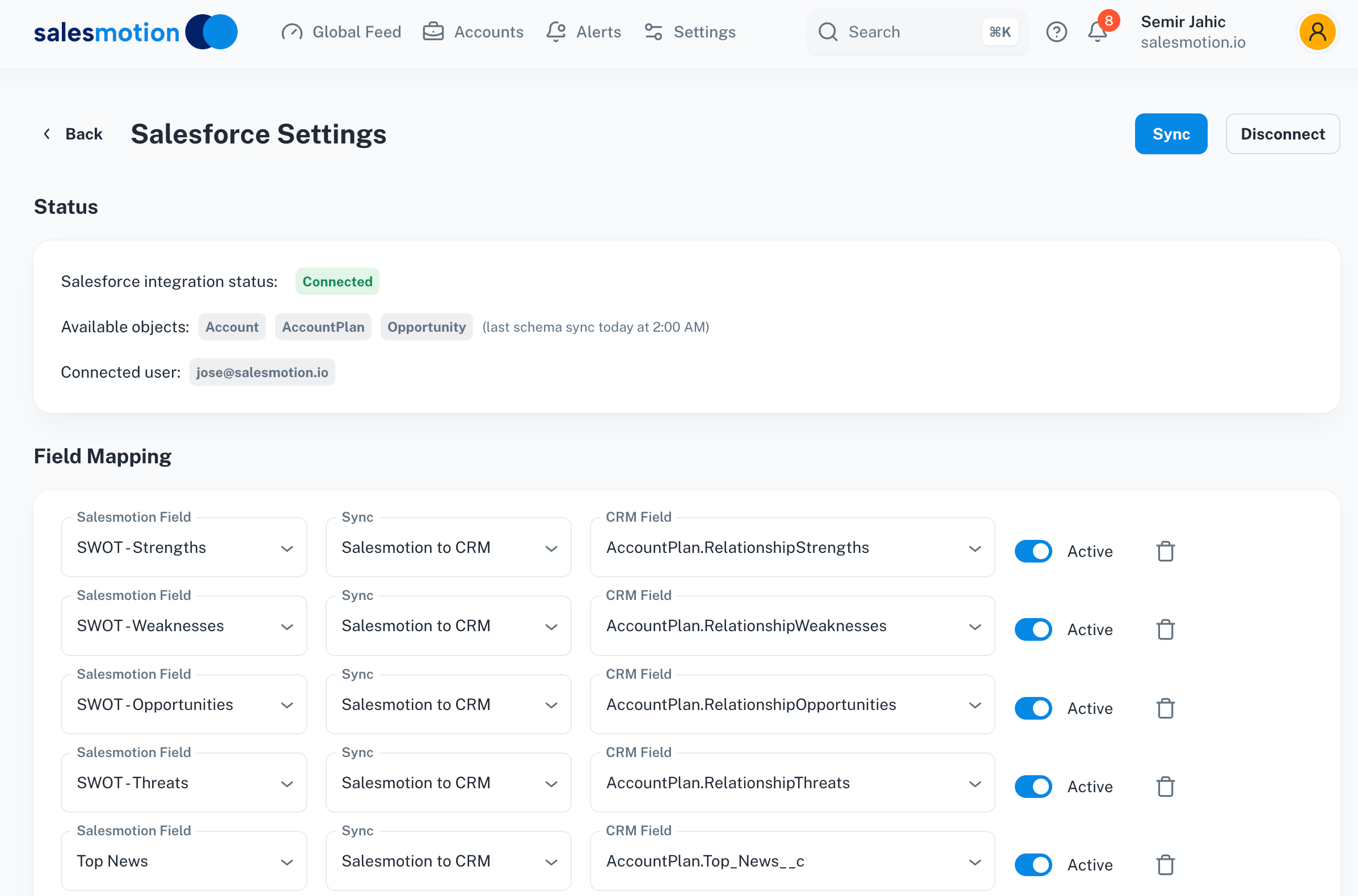The image size is (1358, 896).
Task: Click the Accounts briefcase icon
Action: 433,31
